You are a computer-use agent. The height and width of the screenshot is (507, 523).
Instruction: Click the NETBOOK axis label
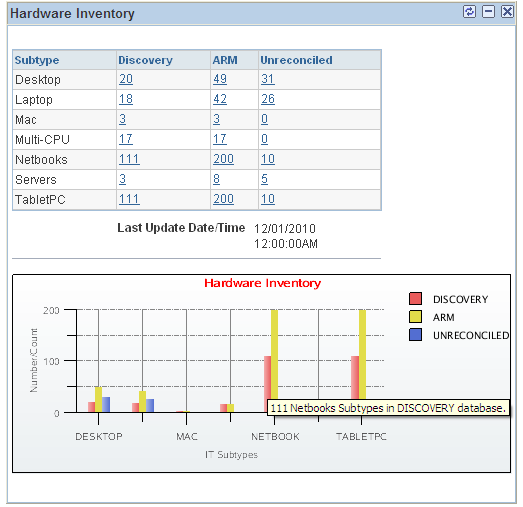tap(275, 437)
